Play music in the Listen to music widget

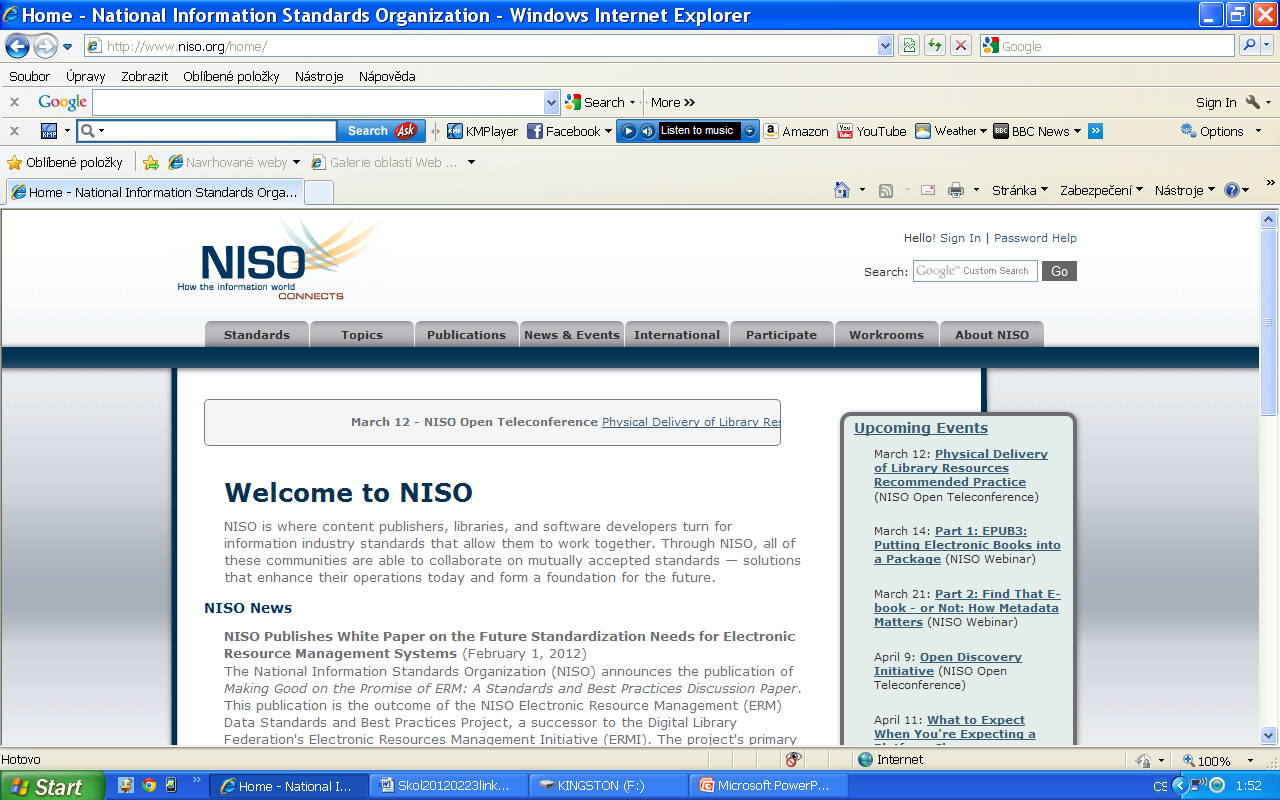629,131
